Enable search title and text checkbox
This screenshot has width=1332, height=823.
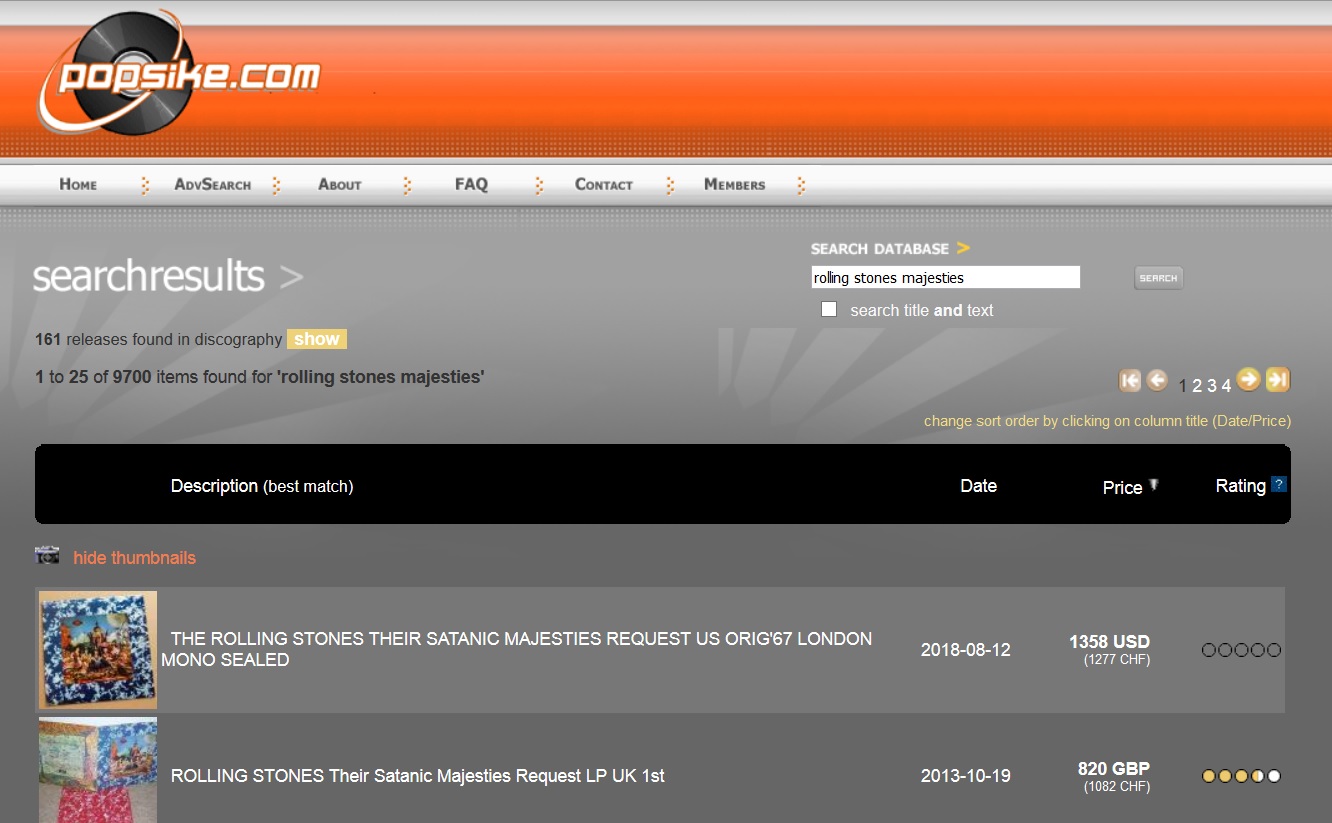[829, 309]
